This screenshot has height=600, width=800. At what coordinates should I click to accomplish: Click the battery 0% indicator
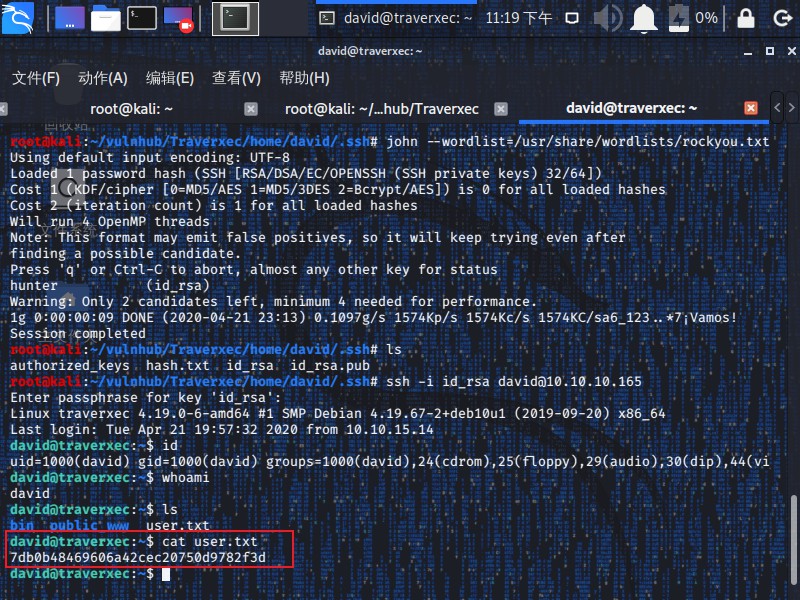(x=693, y=18)
